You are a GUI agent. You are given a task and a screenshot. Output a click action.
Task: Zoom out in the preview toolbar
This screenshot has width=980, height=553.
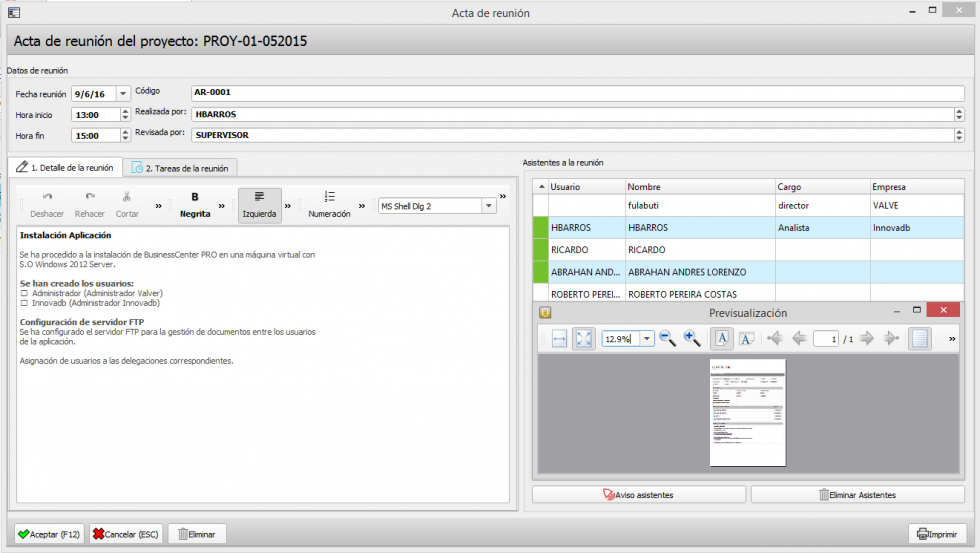(x=668, y=339)
